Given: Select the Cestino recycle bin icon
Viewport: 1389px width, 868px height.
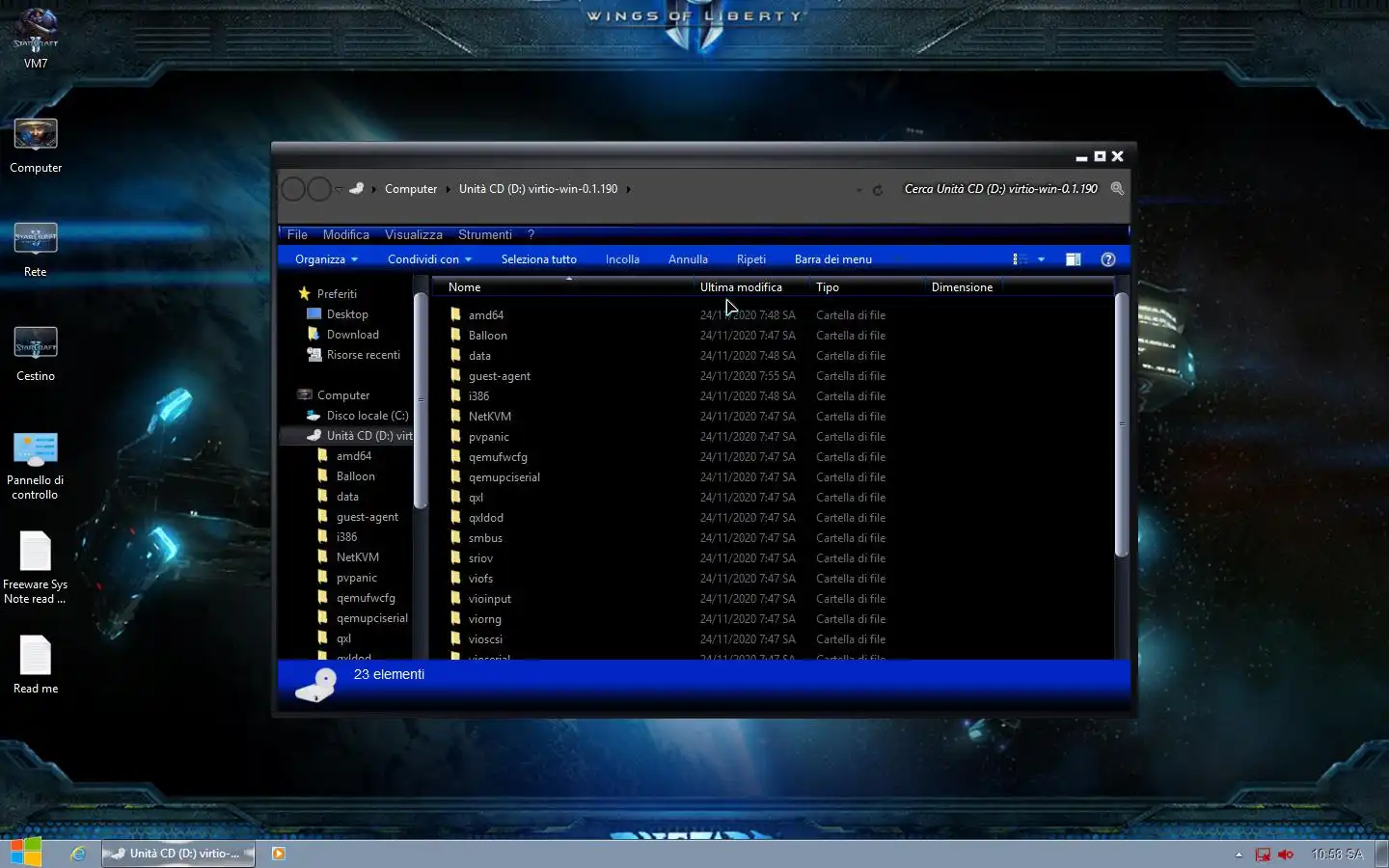Looking at the screenshot, I should (x=36, y=353).
